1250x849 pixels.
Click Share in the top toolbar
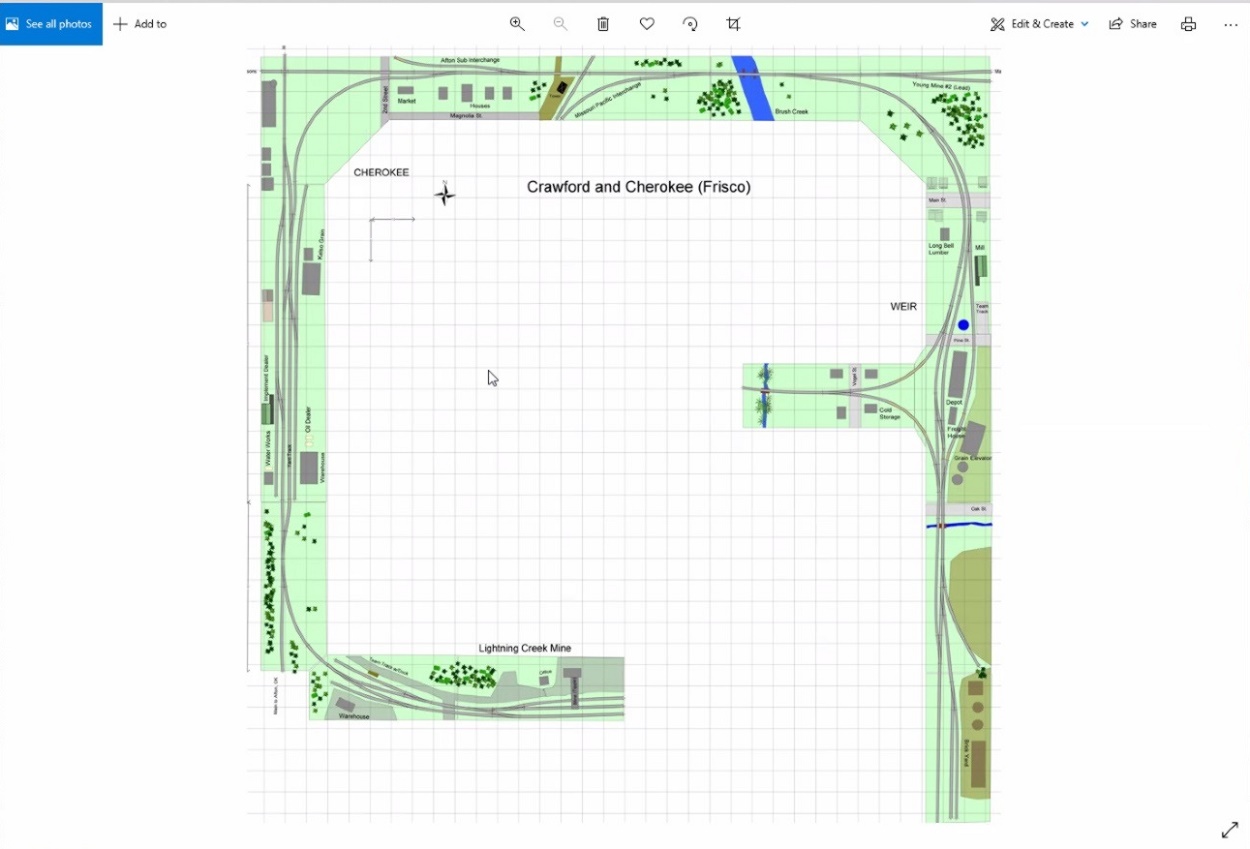tap(1133, 24)
